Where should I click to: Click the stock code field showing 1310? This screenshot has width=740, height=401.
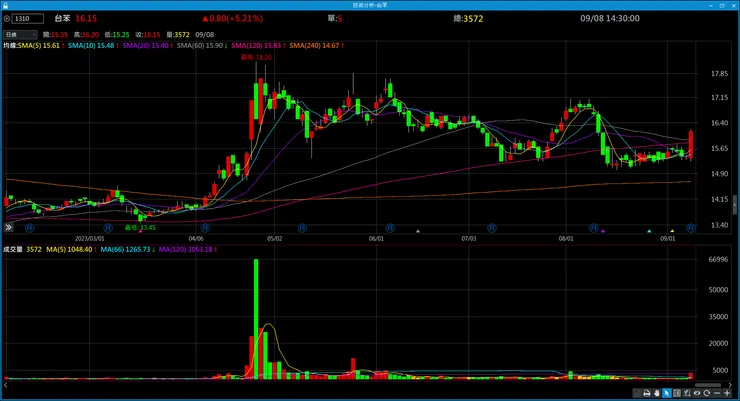tap(28, 19)
